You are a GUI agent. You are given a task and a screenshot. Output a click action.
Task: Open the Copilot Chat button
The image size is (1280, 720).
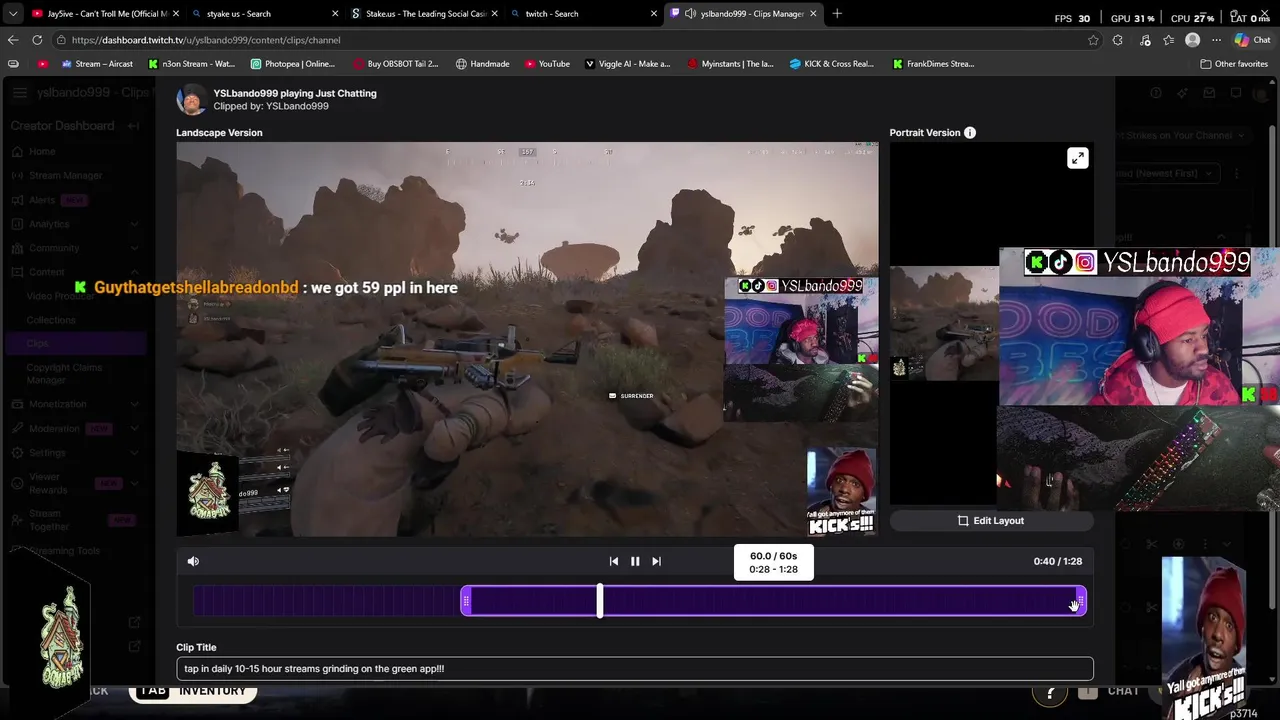(1252, 40)
